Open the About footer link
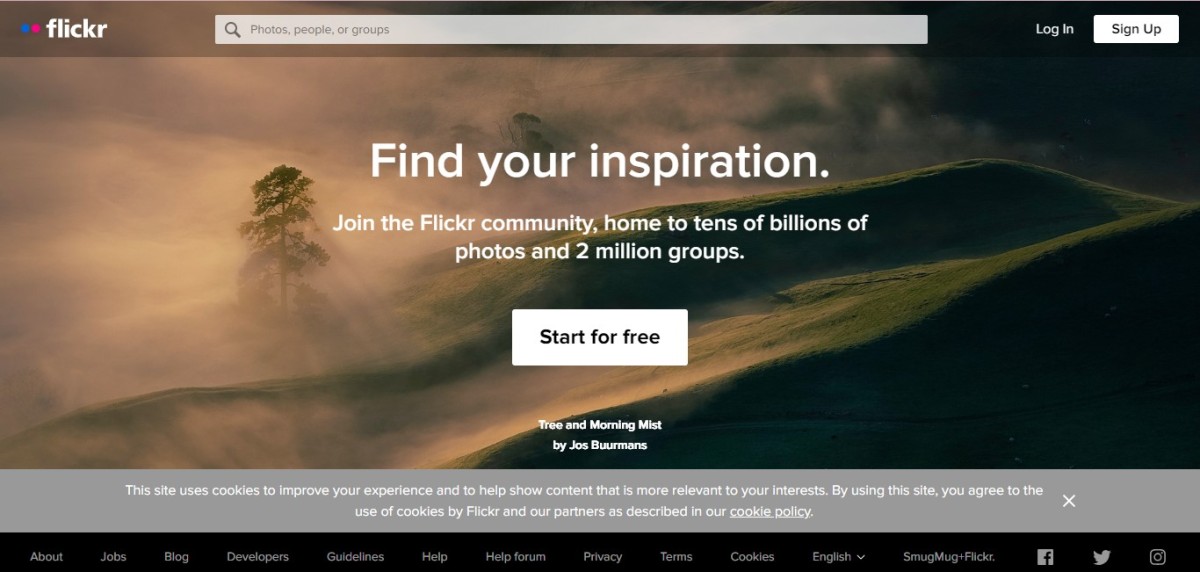Viewport: 1200px width, 572px height. click(x=46, y=557)
